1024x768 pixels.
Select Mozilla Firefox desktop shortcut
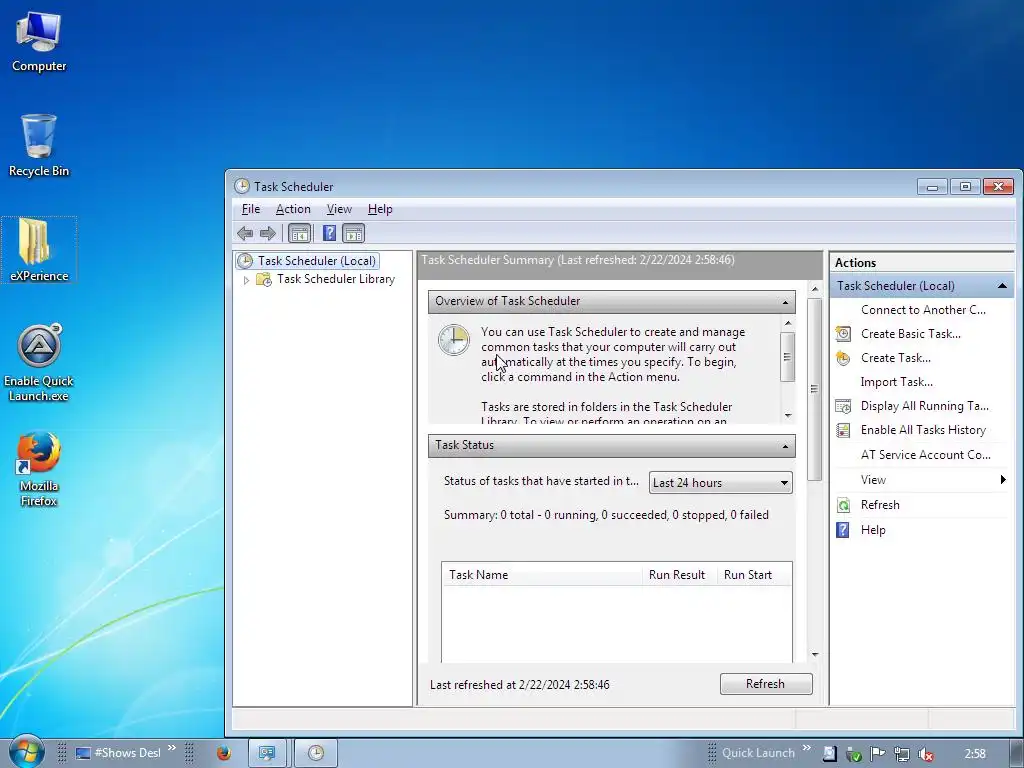click(39, 469)
